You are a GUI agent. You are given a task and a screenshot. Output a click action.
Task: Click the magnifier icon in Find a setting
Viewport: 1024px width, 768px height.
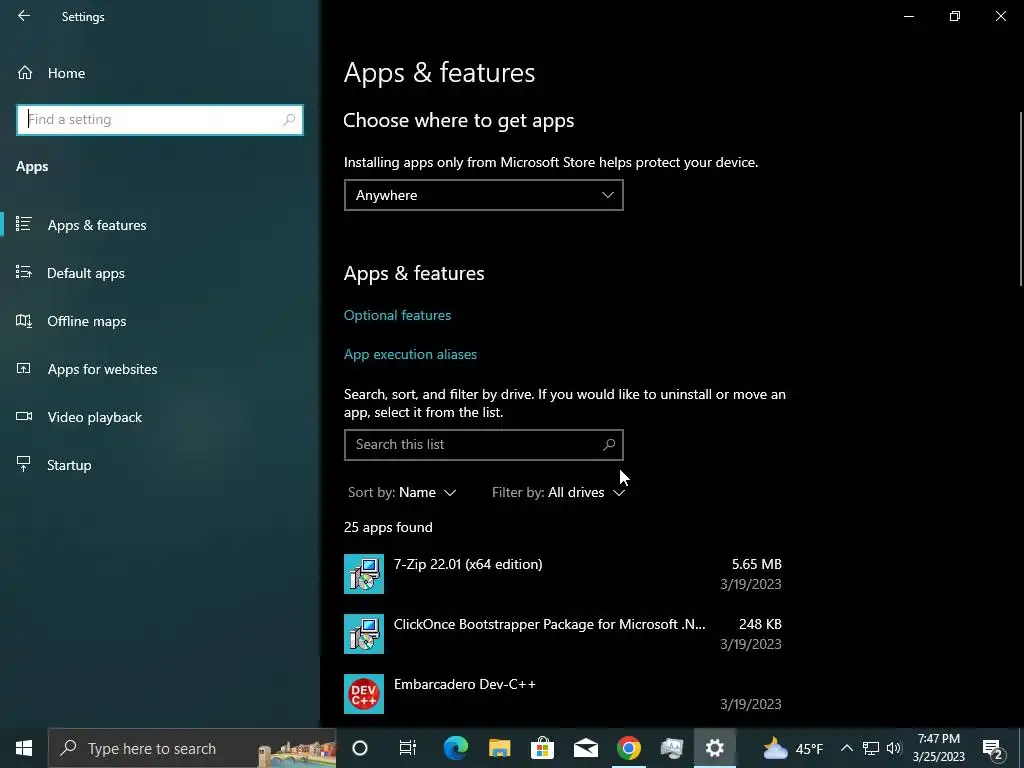pyautogui.click(x=289, y=120)
